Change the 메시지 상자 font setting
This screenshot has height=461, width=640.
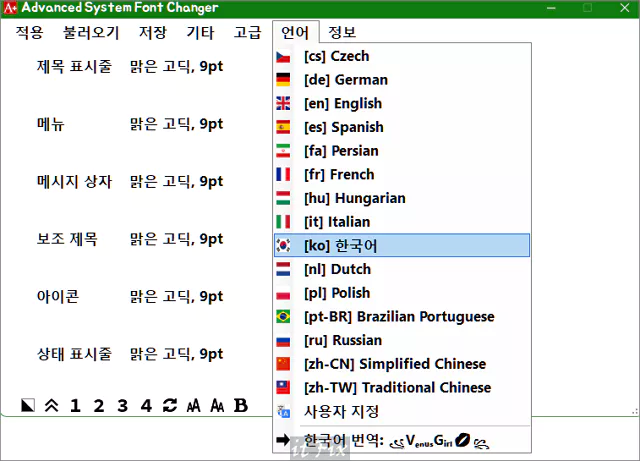(176, 181)
